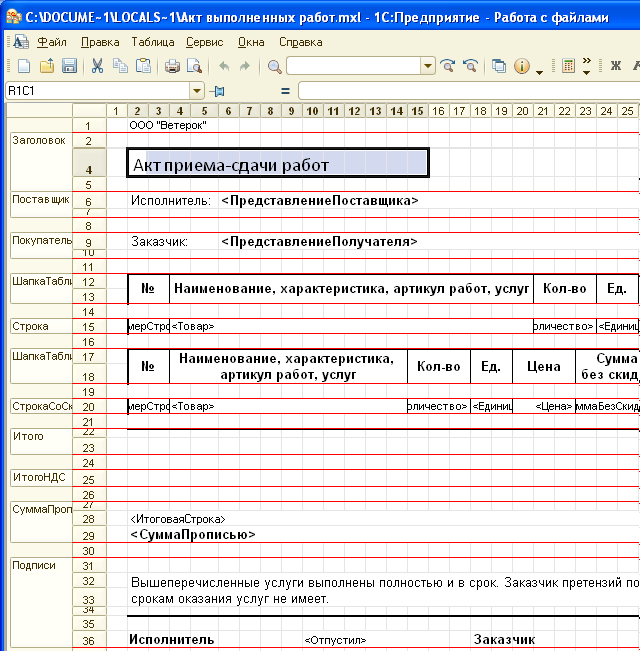Click the 1C document icon near menu
Image resolution: width=640 pixels, height=651 pixels.
[x=21, y=42]
